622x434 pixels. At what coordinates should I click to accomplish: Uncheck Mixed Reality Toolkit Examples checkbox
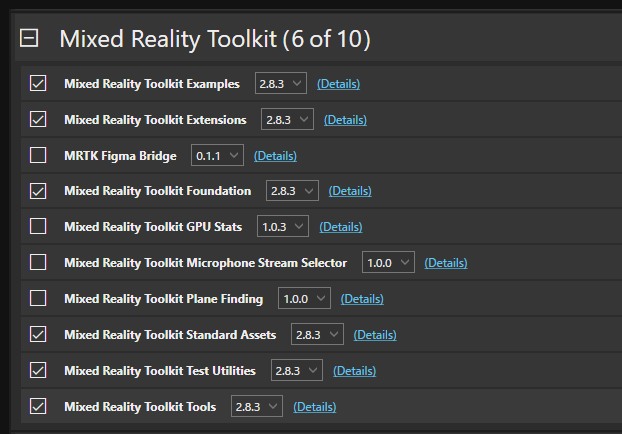(38, 84)
